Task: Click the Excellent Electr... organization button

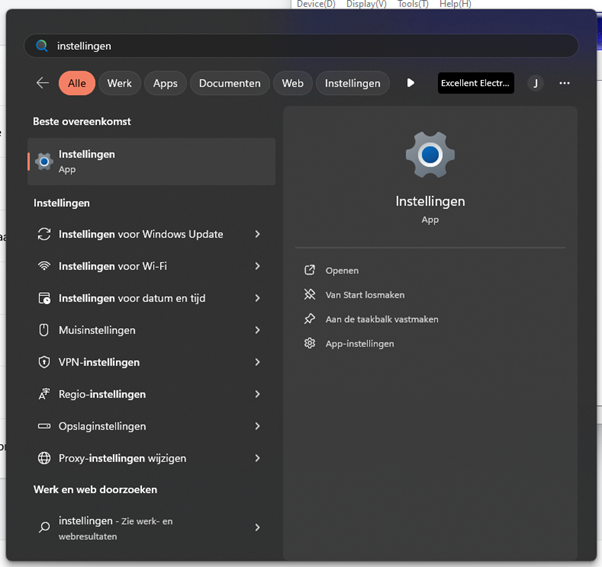Action: point(476,83)
